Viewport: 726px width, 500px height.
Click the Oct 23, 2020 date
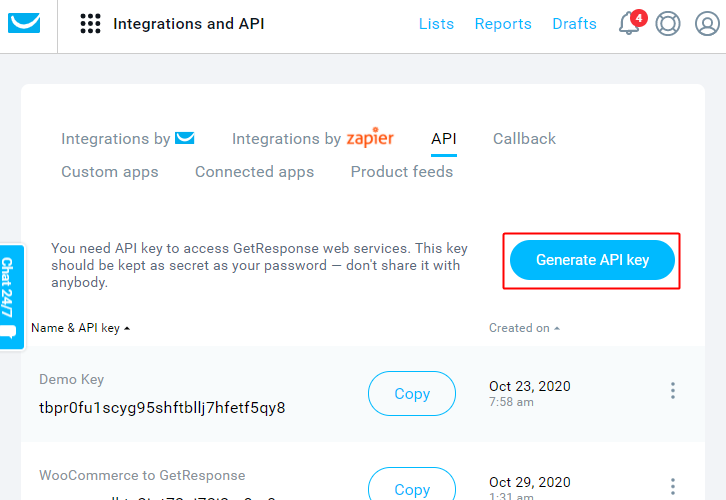530,386
